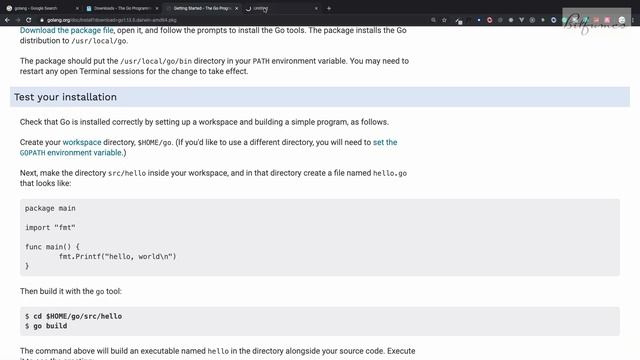Screen dimensions: 640x360
Task: Click the package main code line
Action: pyautogui.click(x=50, y=208)
